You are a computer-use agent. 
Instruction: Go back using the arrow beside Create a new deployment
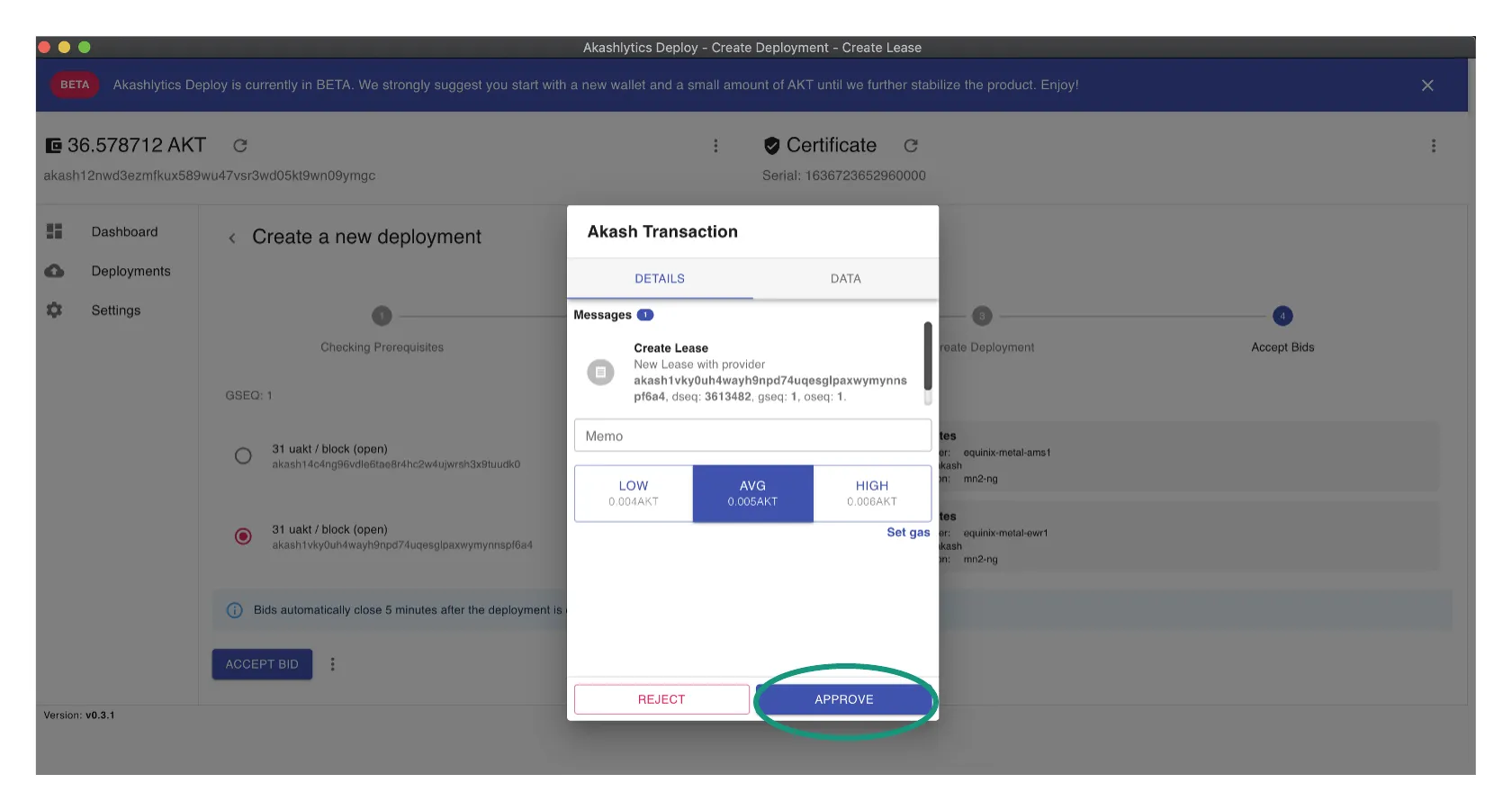(x=232, y=238)
